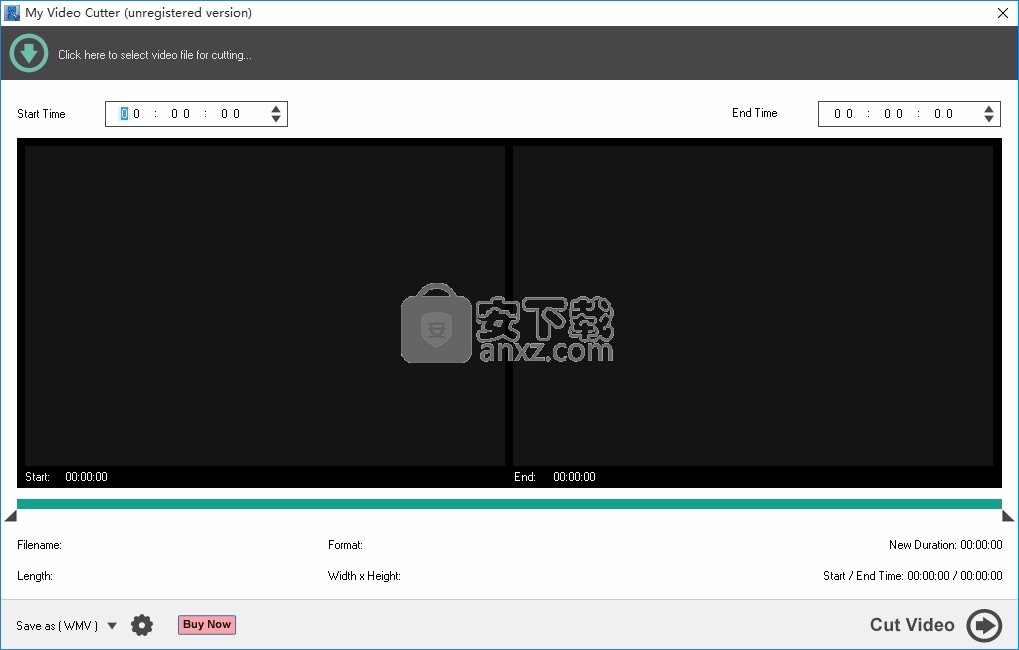Click the green download arrow icon to load video

(x=29, y=53)
